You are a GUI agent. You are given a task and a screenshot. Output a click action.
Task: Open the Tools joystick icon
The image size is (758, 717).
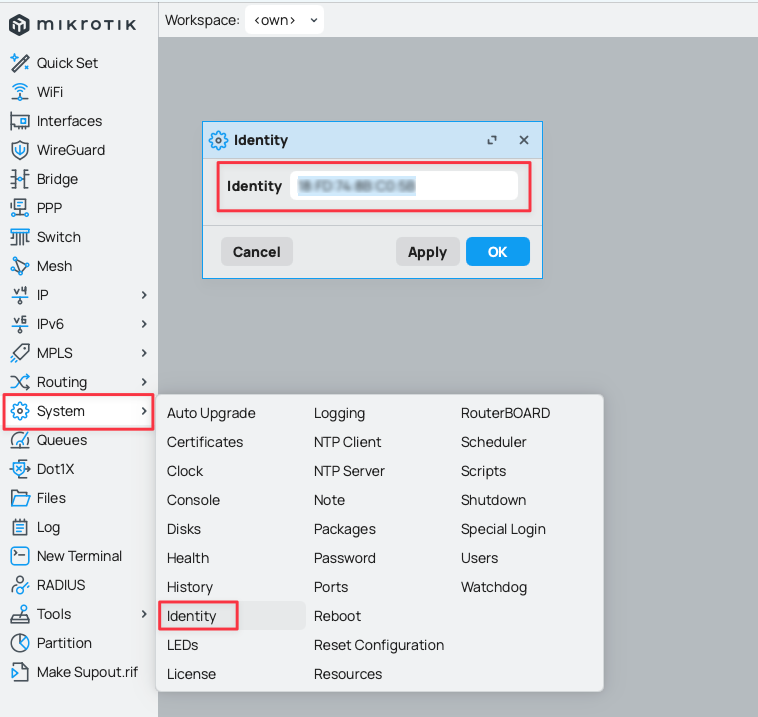click(x=20, y=614)
